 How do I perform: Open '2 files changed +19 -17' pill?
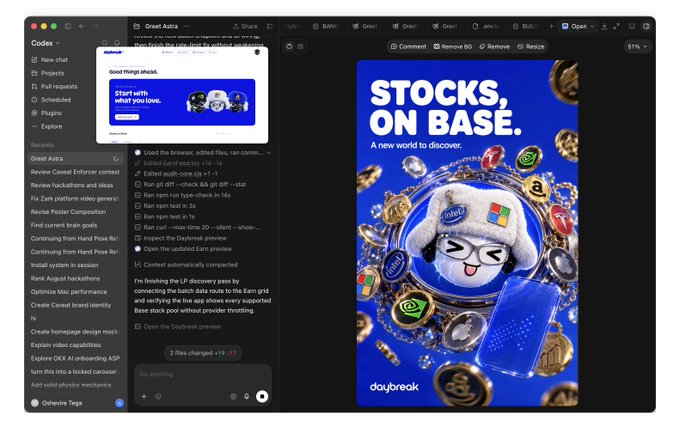(x=203, y=353)
